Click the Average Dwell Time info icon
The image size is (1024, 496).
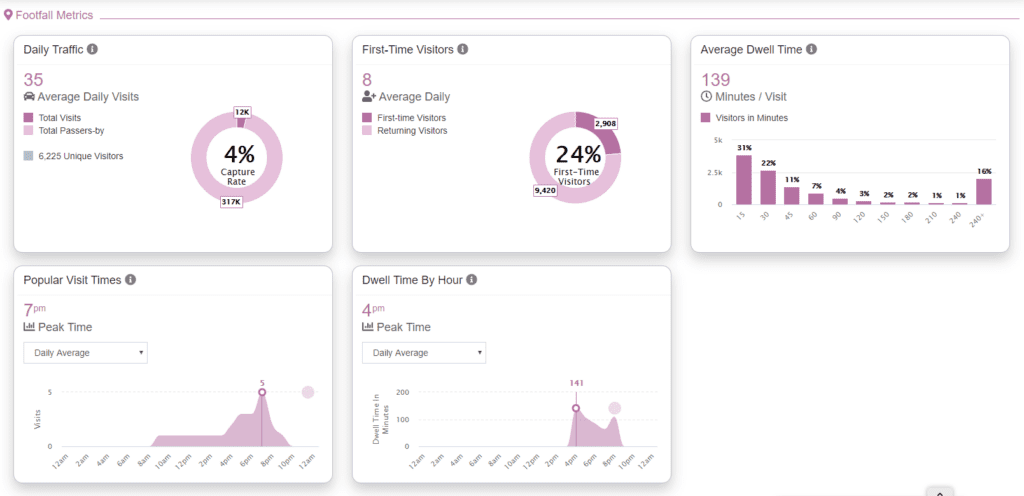tap(811, 49)
